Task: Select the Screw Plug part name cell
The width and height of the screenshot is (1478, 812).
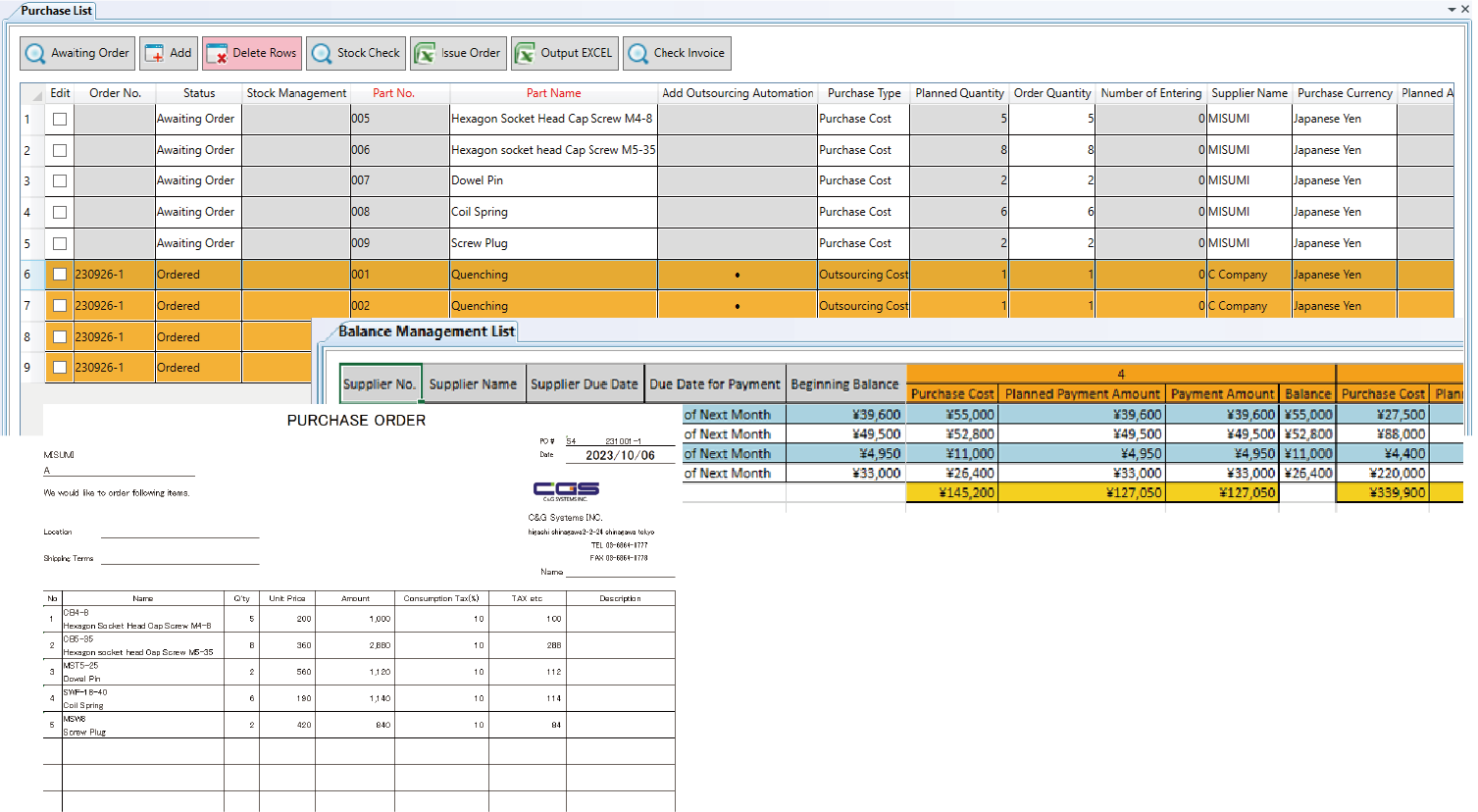Action: 553,243
